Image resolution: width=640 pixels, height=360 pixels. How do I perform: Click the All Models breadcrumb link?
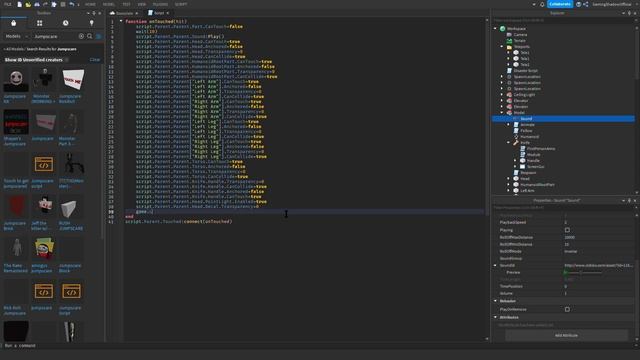[15, 49]
